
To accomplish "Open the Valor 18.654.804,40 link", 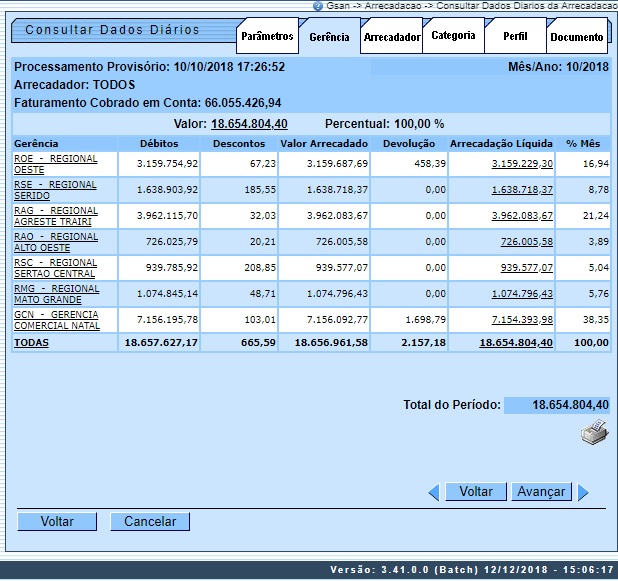I will pos(249,124).
